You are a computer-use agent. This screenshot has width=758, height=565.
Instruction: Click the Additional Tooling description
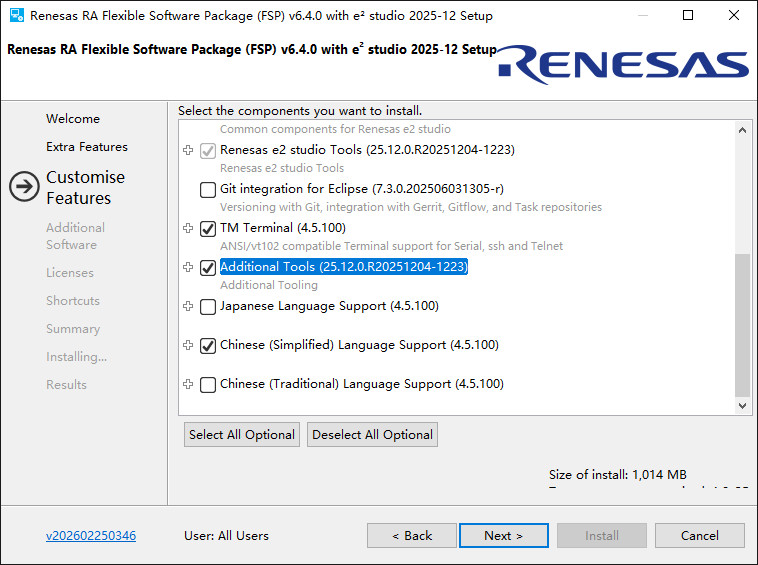269,285
